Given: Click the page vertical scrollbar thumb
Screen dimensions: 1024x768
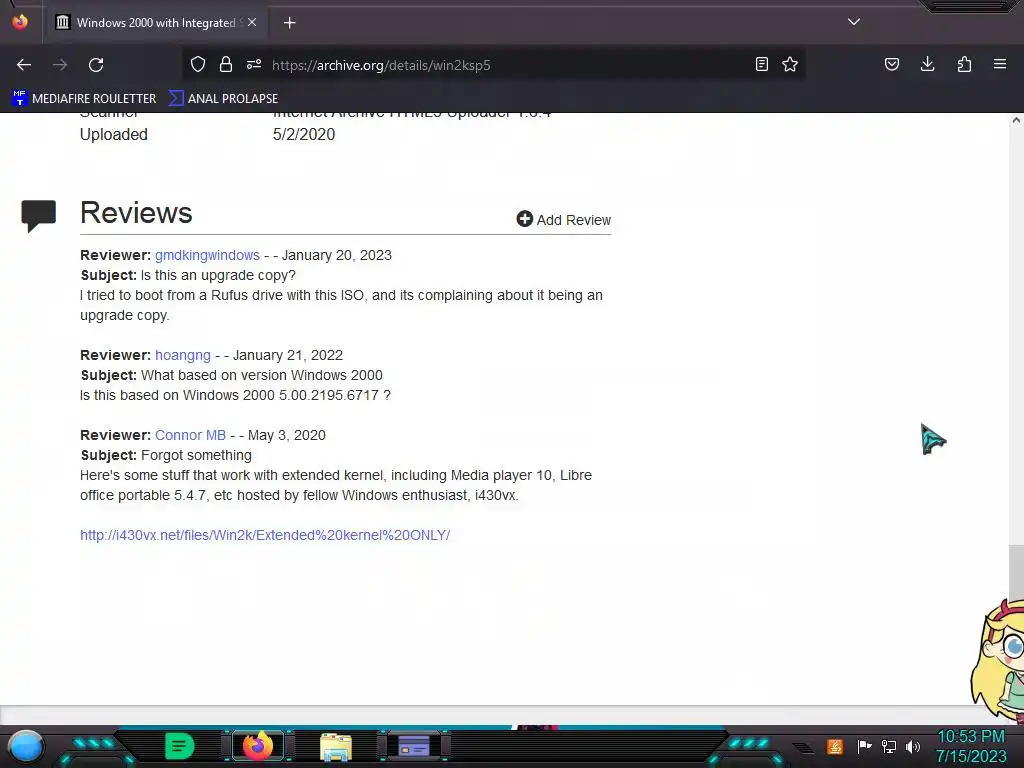Looking at the screenshot, I should pos(1016,570).
